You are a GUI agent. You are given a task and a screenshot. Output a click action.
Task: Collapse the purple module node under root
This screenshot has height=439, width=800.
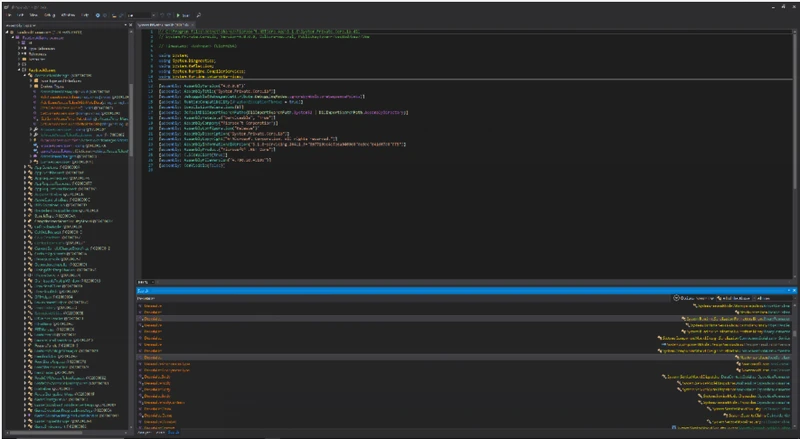click(13, 37)
